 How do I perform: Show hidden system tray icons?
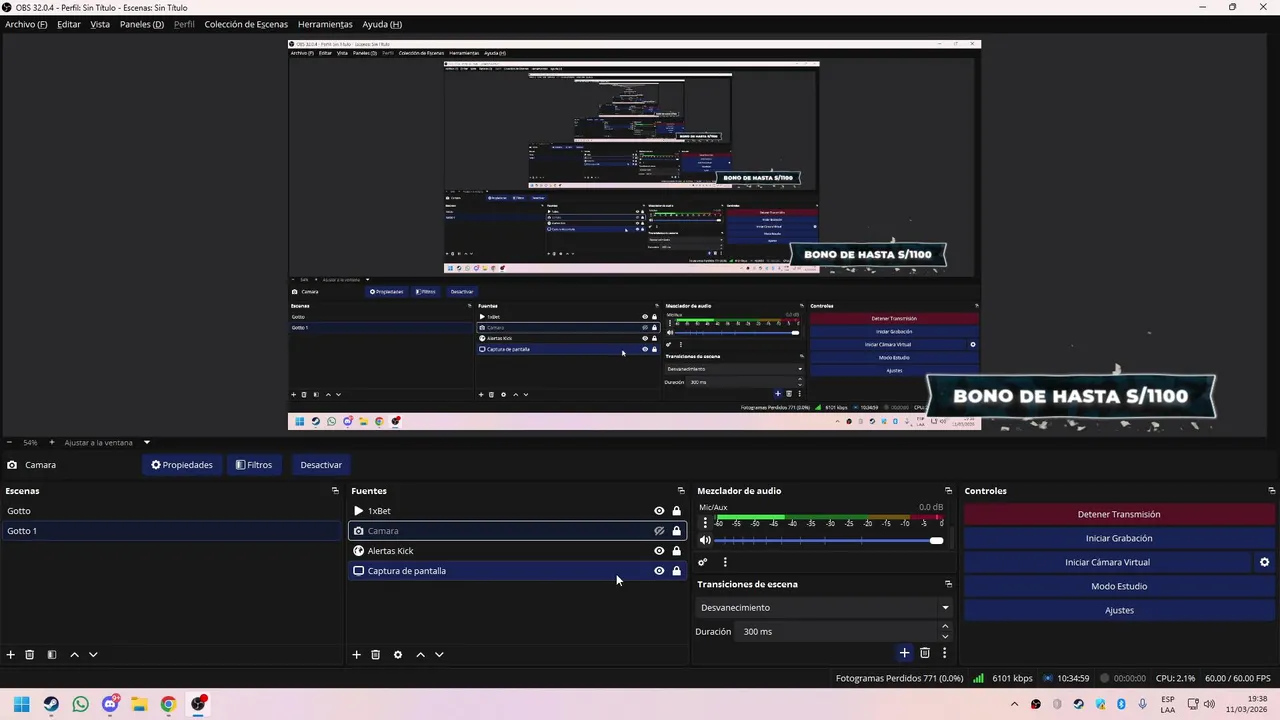click(1014, 704)
